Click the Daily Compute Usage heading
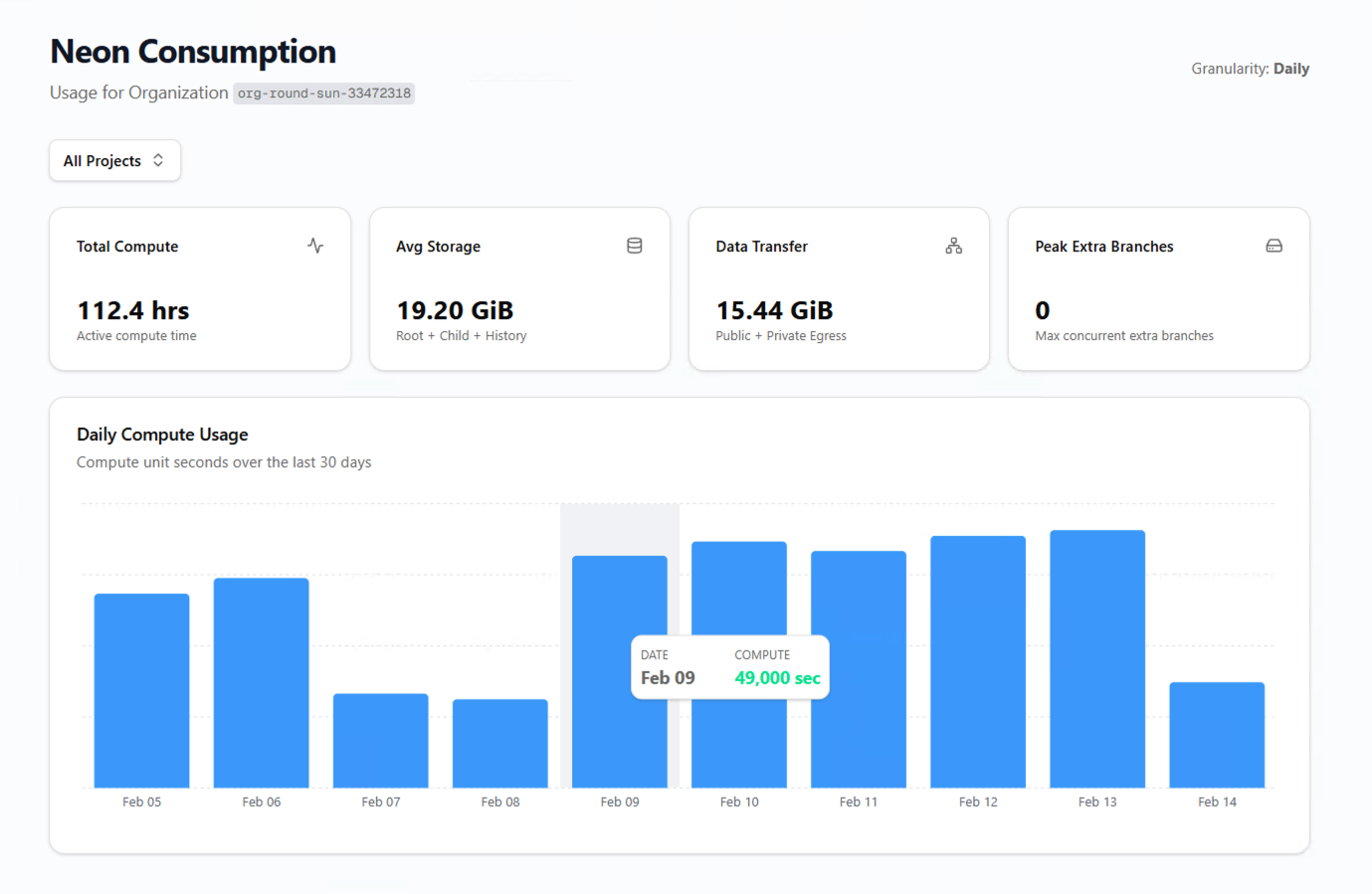This screenshot has height=894, width=1372. (162, 435)
